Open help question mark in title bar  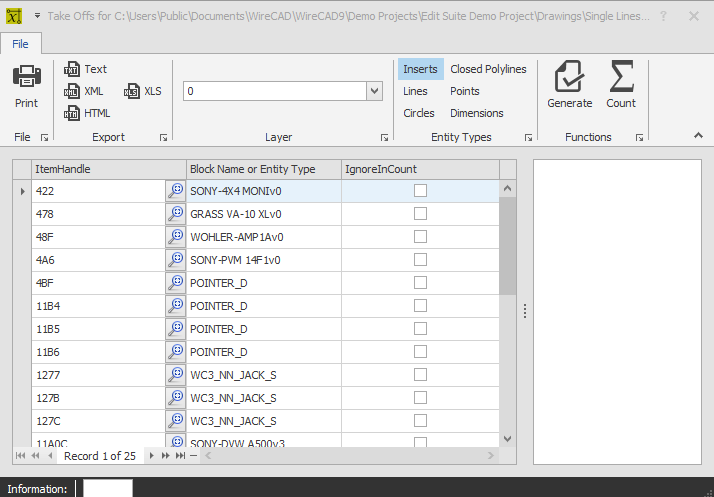pyautogui.click(x=663, y=16)
